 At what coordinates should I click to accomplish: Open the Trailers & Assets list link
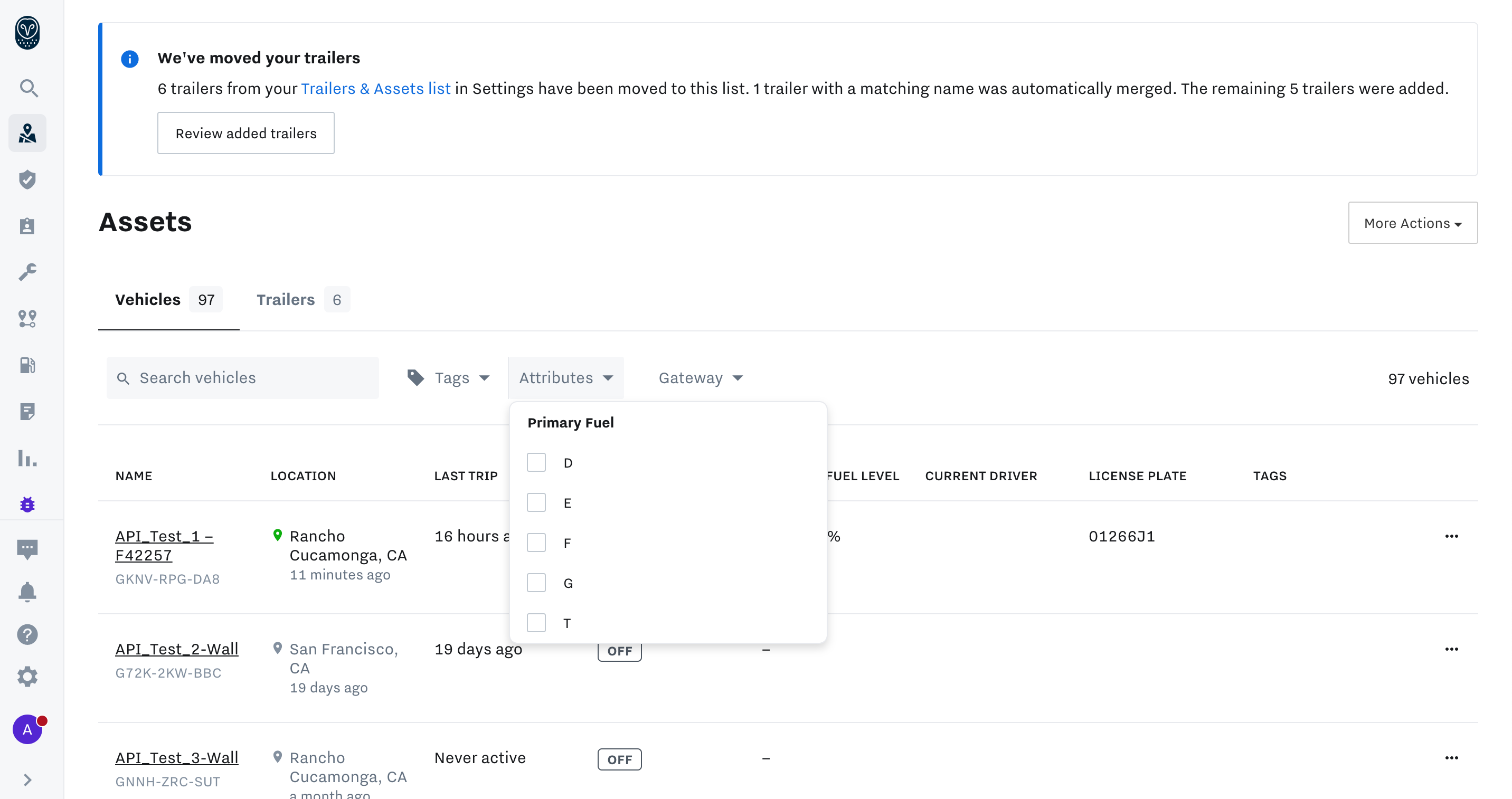376,89
